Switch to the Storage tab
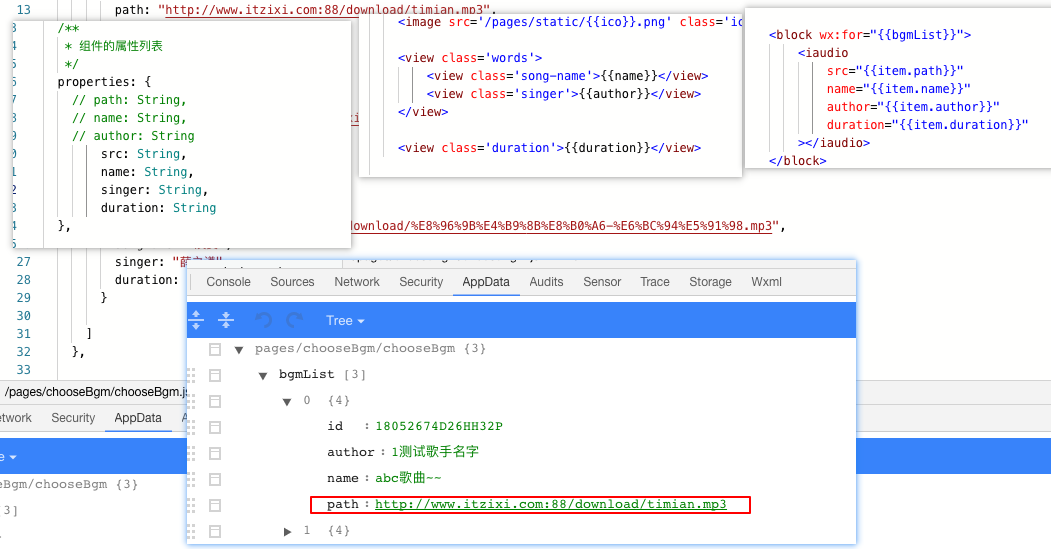 tap(710, 282)
